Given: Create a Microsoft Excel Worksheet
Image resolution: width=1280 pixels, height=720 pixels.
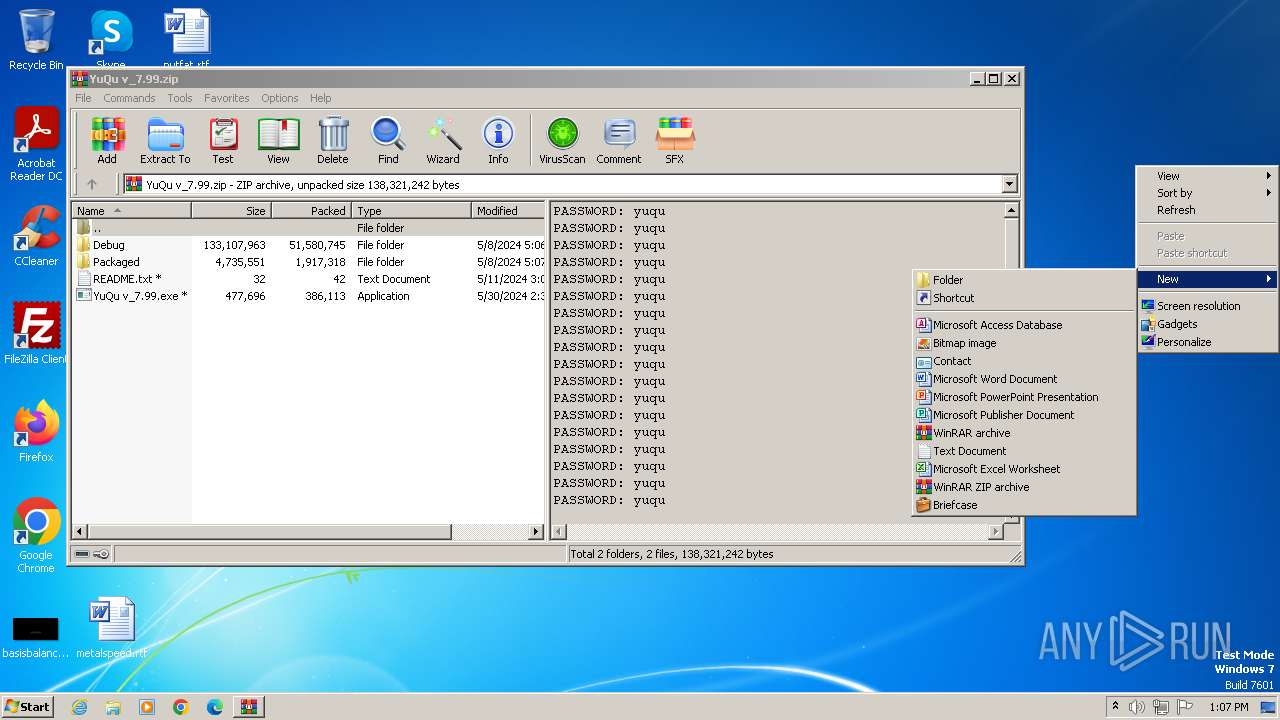Looking at the screenshot, I should [x=1024, y=469].
